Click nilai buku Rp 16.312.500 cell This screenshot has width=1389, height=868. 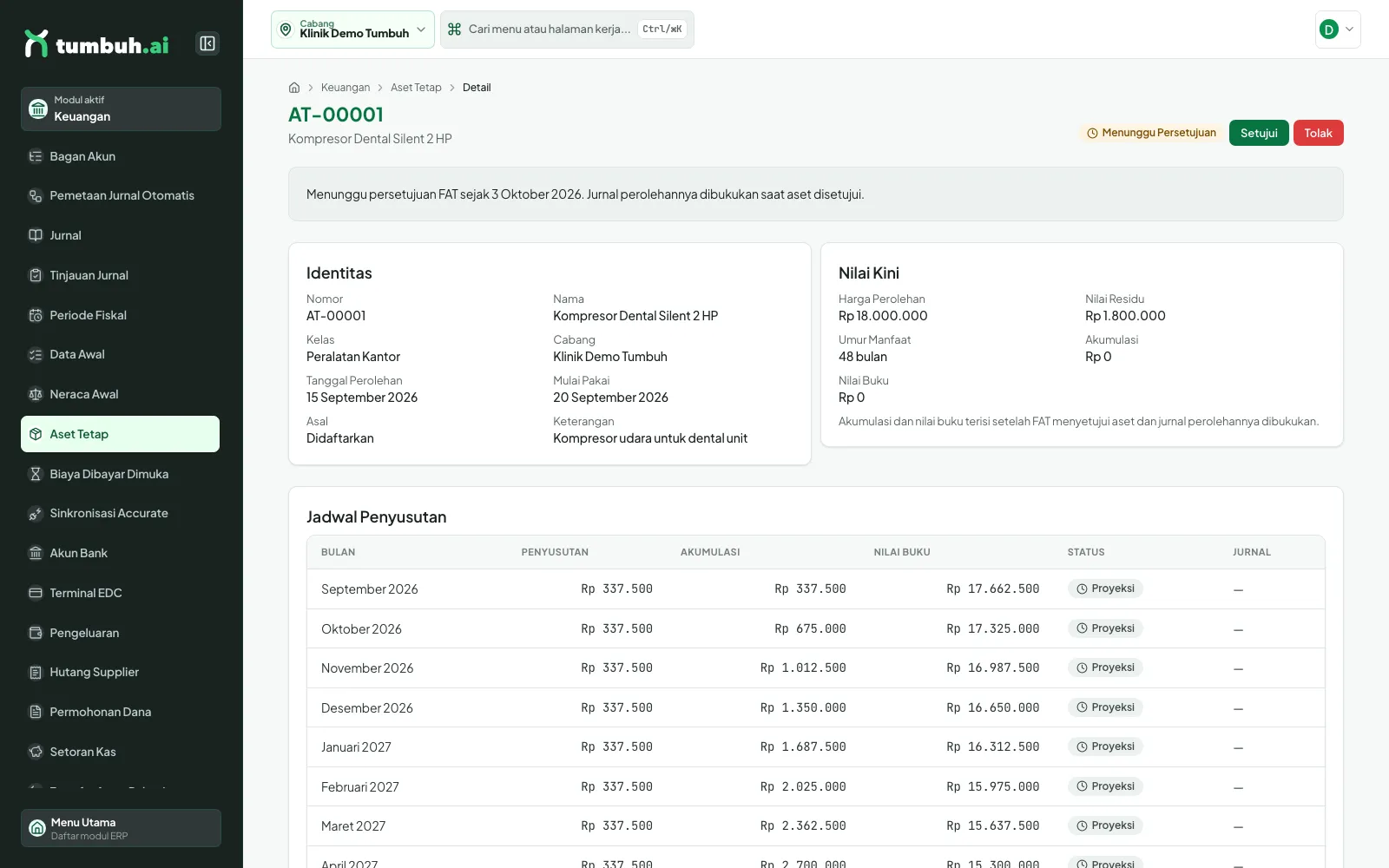pyautogui.click(x=993, y=746)
